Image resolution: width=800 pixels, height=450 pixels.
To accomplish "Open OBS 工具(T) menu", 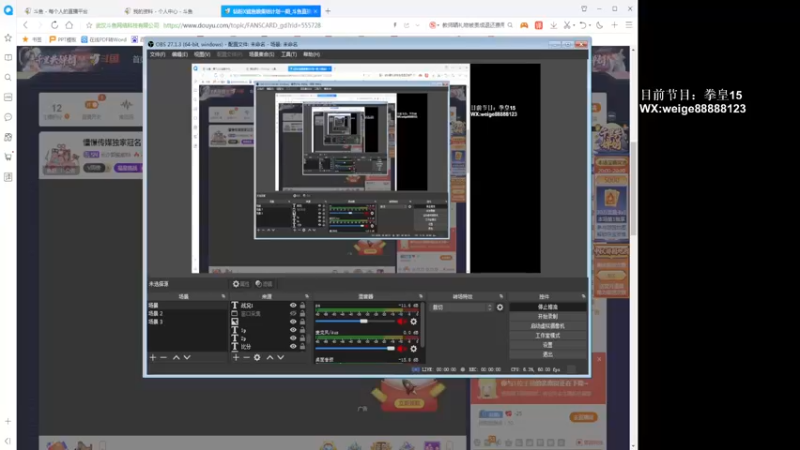I will point(289,55).
